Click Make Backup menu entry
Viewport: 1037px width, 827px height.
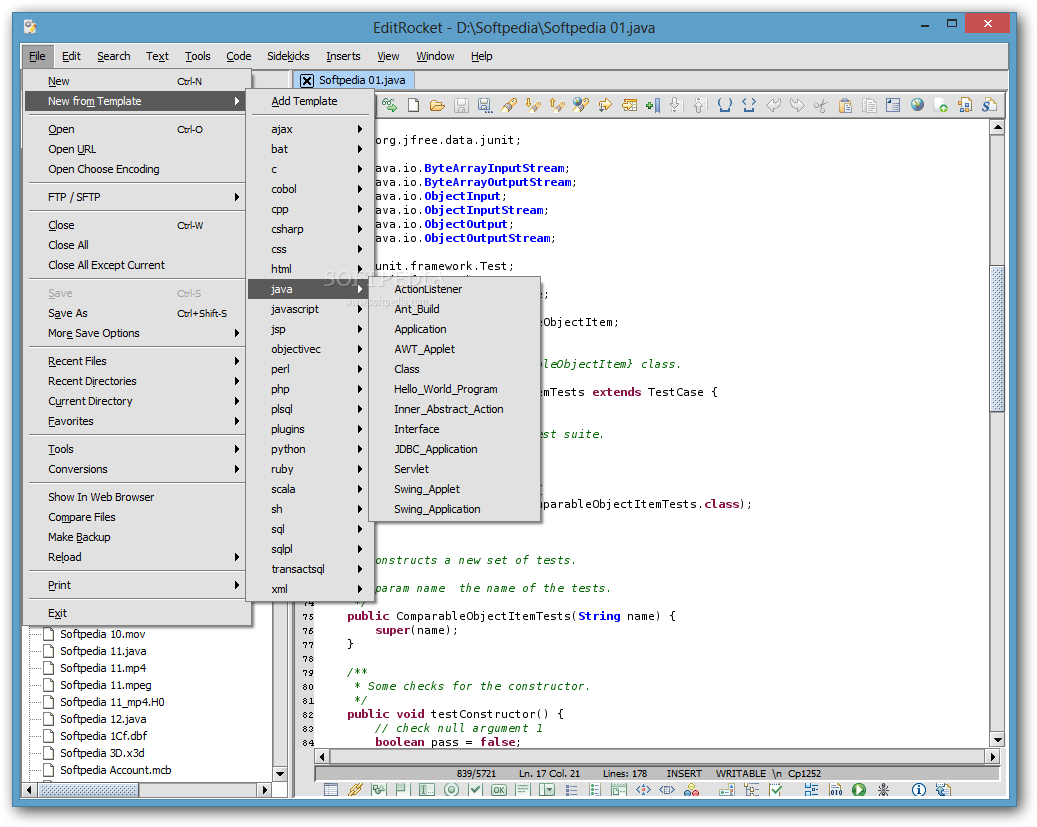coord(137,537)
